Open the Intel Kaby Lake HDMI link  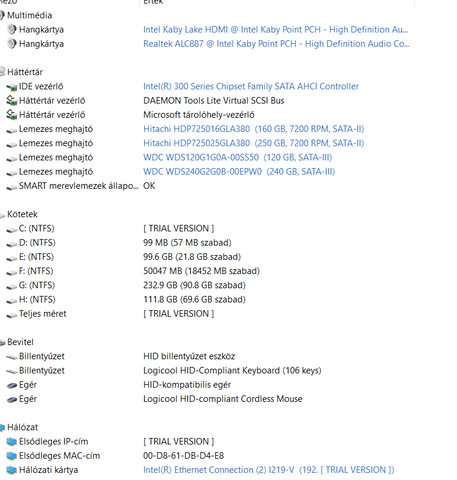coord(276,30)
